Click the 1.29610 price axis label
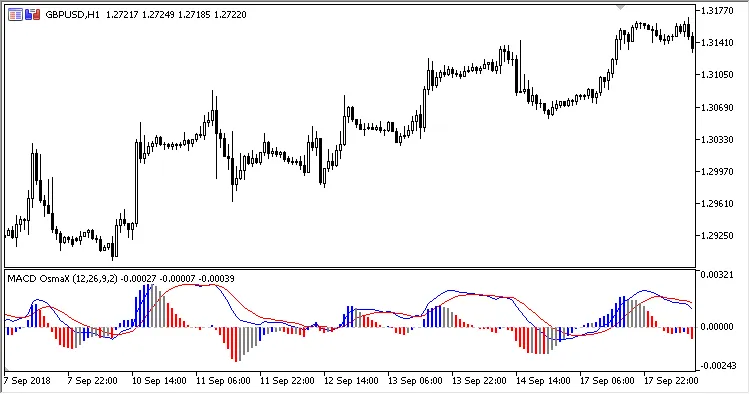The width and height of the screenshot is (750, 394). pyautogui.click(x=717, y=204)
